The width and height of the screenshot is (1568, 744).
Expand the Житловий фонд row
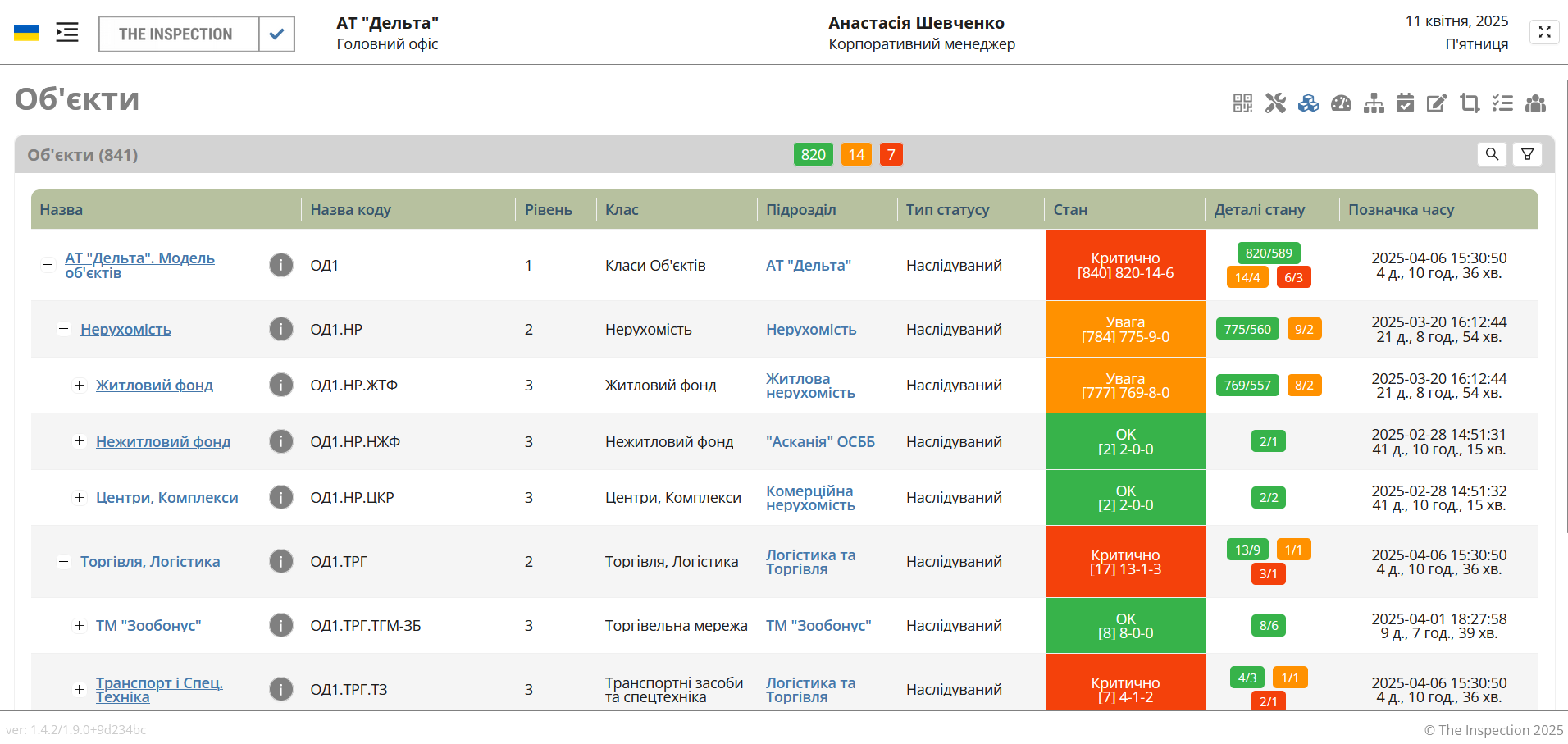tap(79, 386)
